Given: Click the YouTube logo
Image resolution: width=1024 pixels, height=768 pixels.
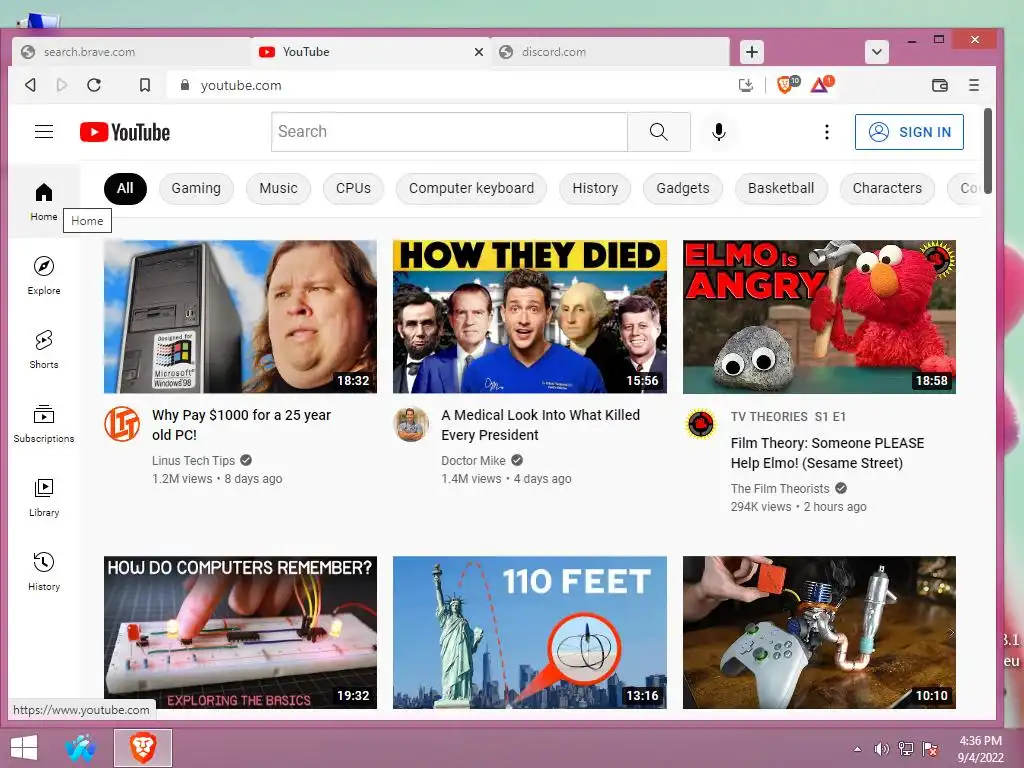Looking at the screenshot, I should [125, 132].
